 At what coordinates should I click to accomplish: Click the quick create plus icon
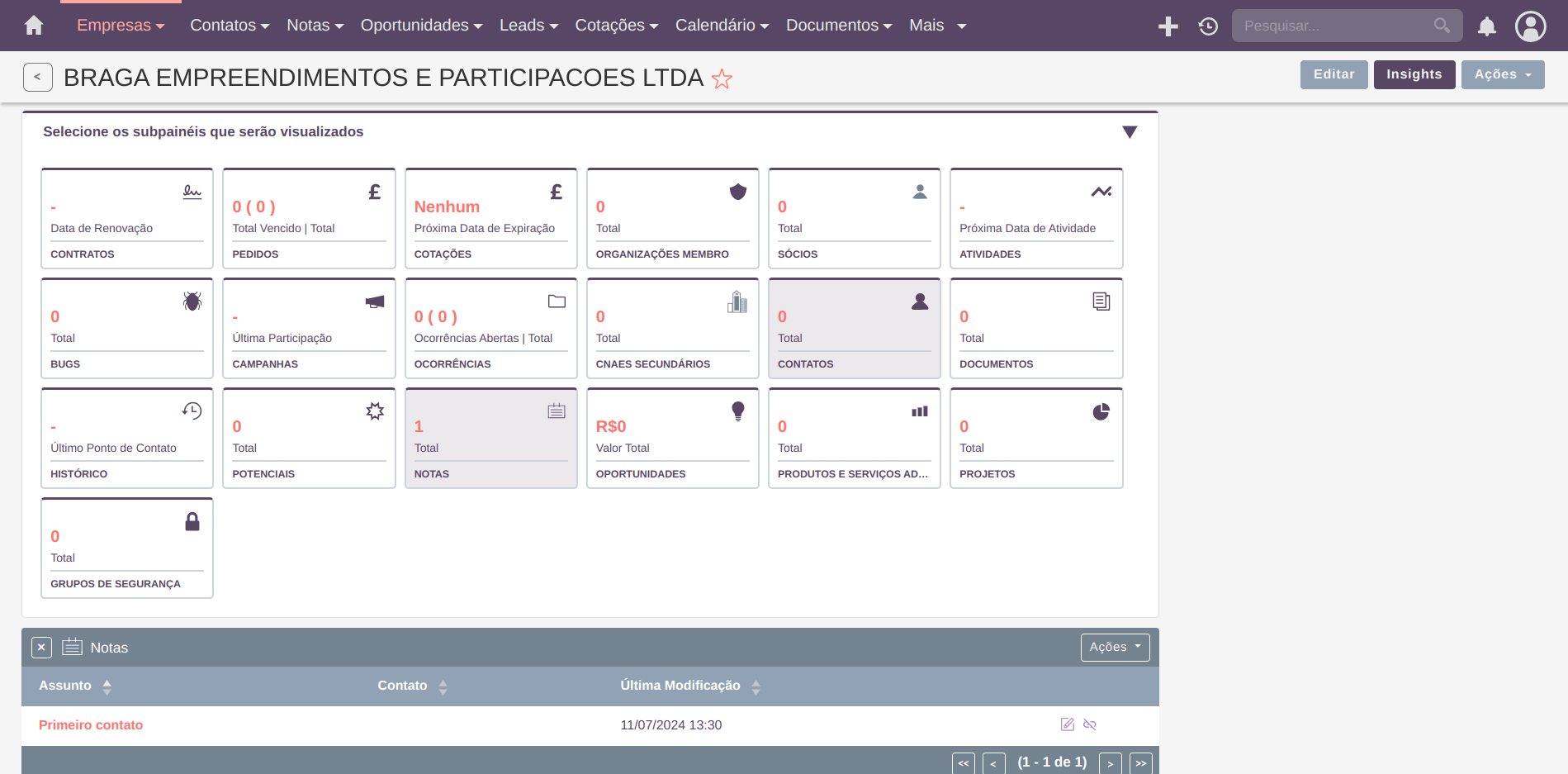click(x=1168, y=26)
